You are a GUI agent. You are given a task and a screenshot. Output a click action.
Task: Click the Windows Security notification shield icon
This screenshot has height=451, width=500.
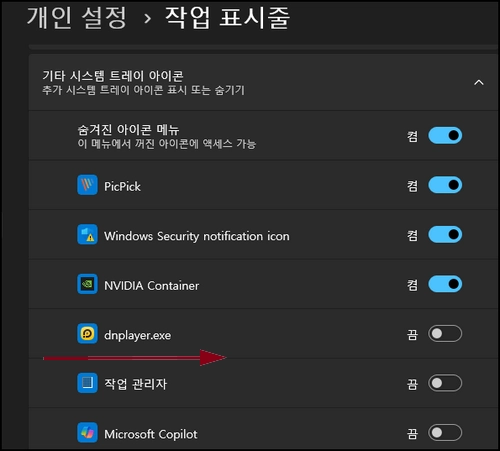coord(87,235)
